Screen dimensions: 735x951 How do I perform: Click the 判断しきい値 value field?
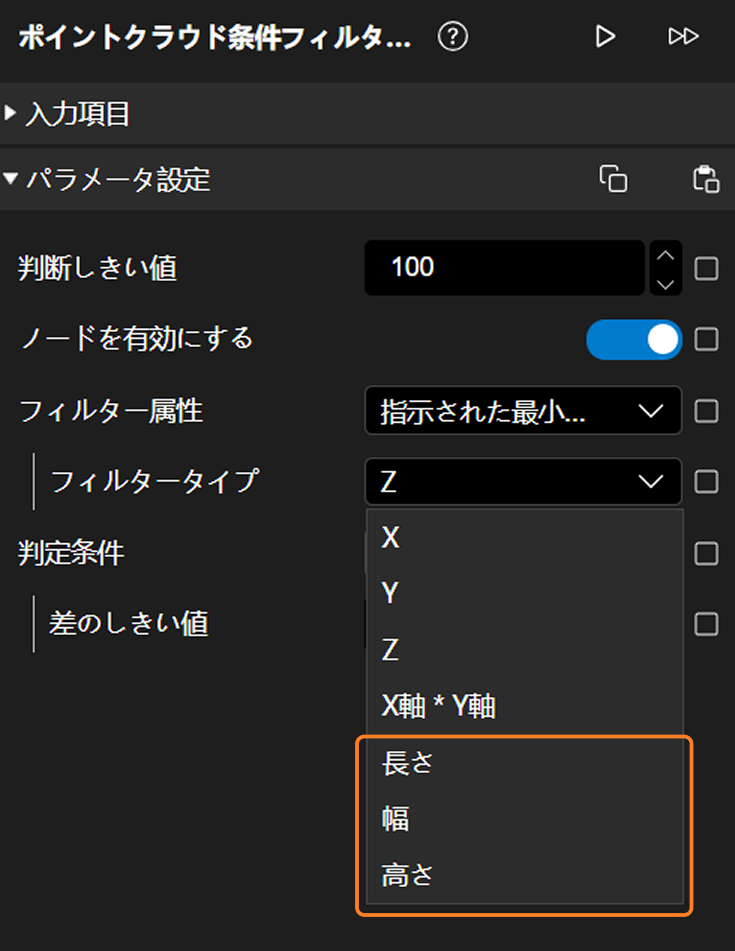coord(503,268)
